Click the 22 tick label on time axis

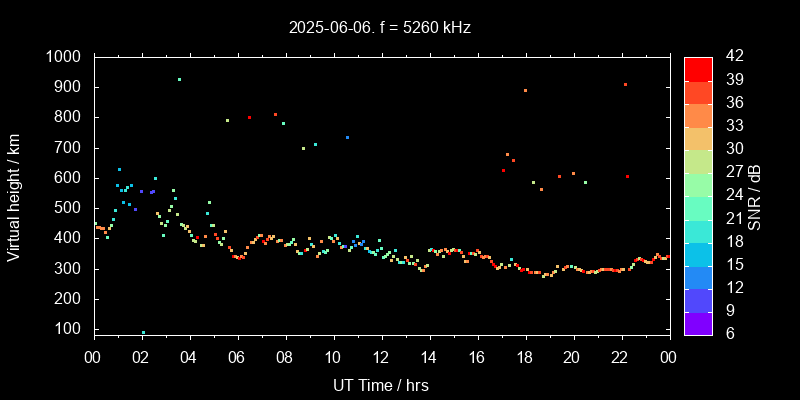click(x=621, y=357)
